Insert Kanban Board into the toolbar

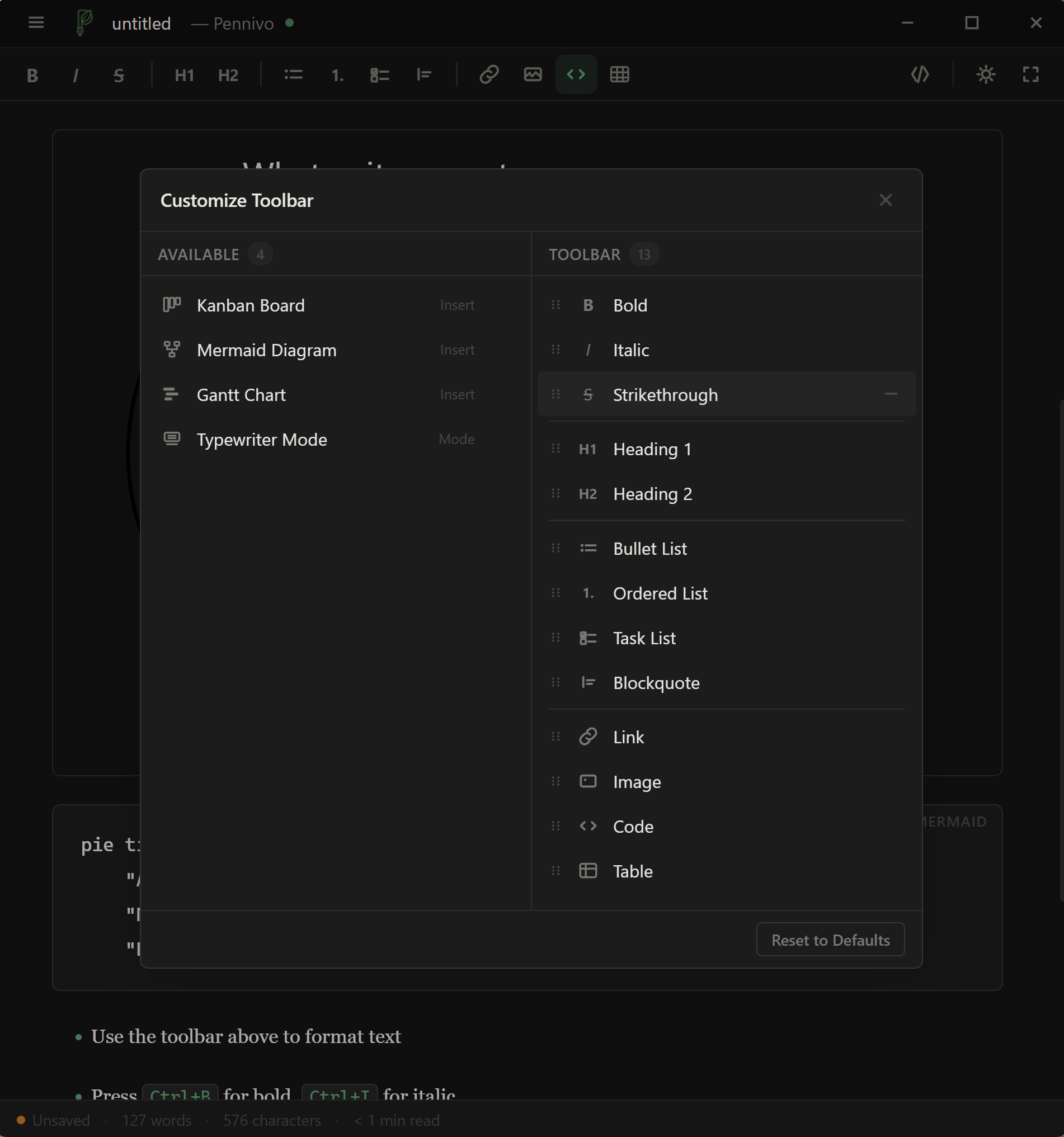[457, 305]
